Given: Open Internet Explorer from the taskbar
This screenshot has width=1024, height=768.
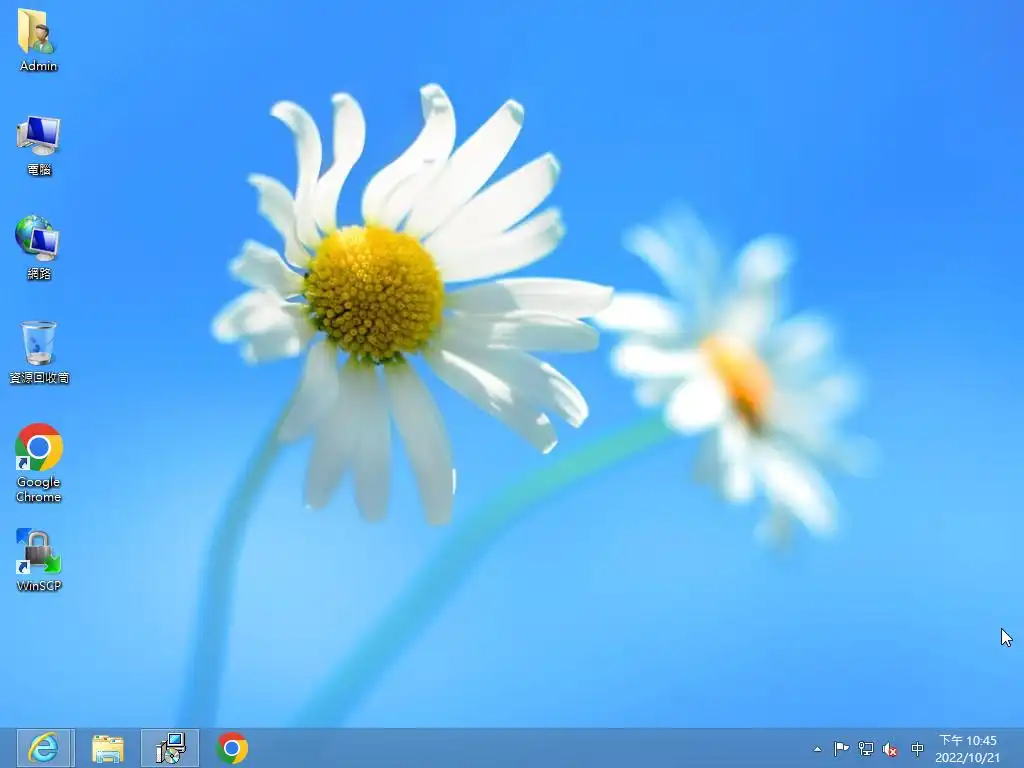Looking at the screenshot, I should coord(44,748).
